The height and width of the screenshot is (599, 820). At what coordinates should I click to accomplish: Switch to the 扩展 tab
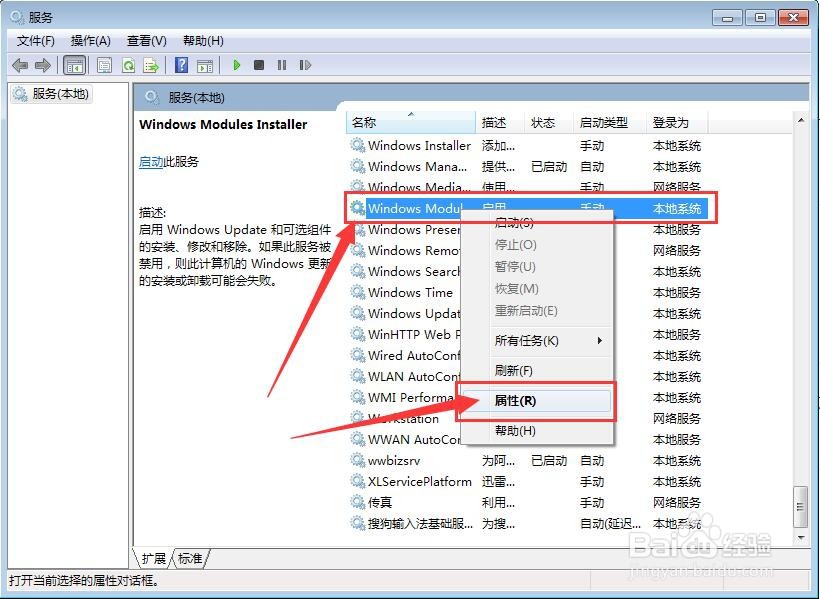(154, 558)
